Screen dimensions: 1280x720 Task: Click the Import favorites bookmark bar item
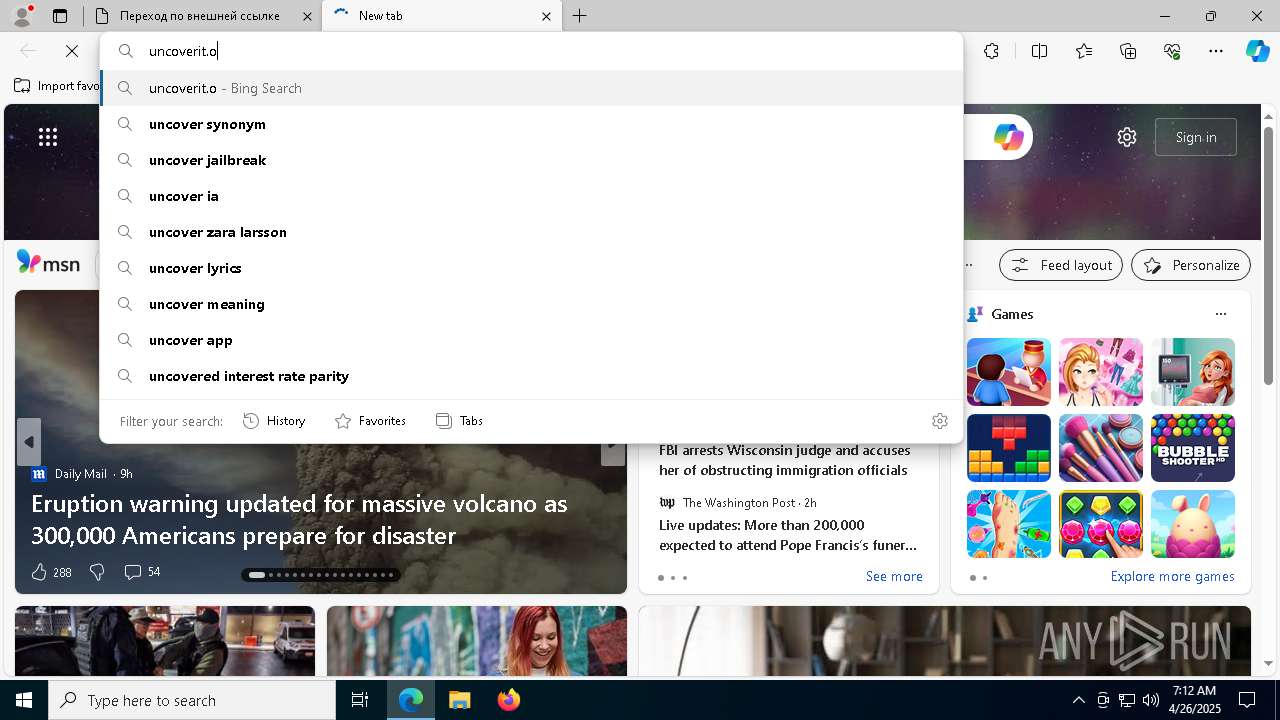click(56, 86)
